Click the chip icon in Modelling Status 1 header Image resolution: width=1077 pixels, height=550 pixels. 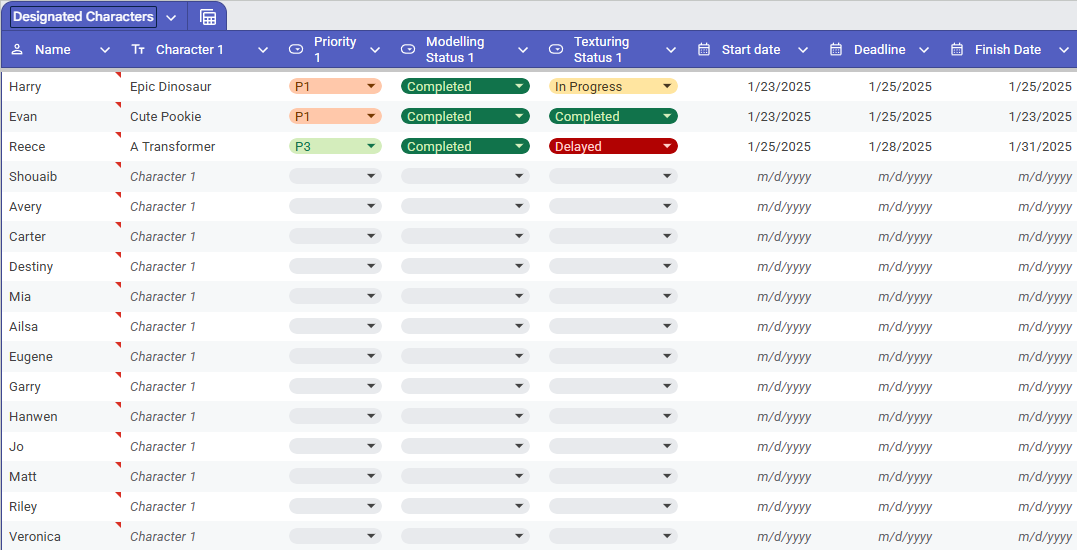pyautogui.click(x=408, y=49)
